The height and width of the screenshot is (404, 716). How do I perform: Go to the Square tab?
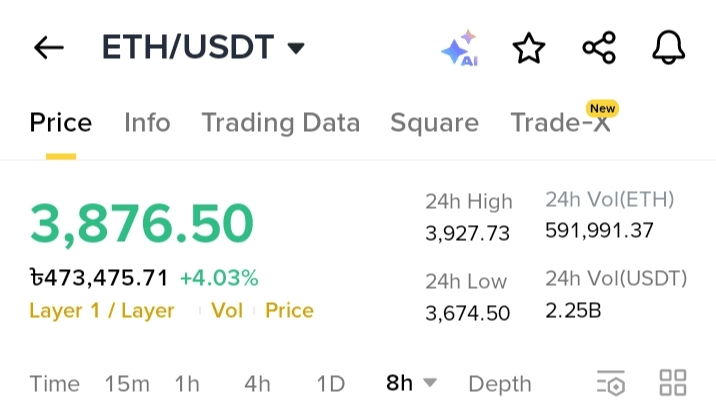pos(435,123)
